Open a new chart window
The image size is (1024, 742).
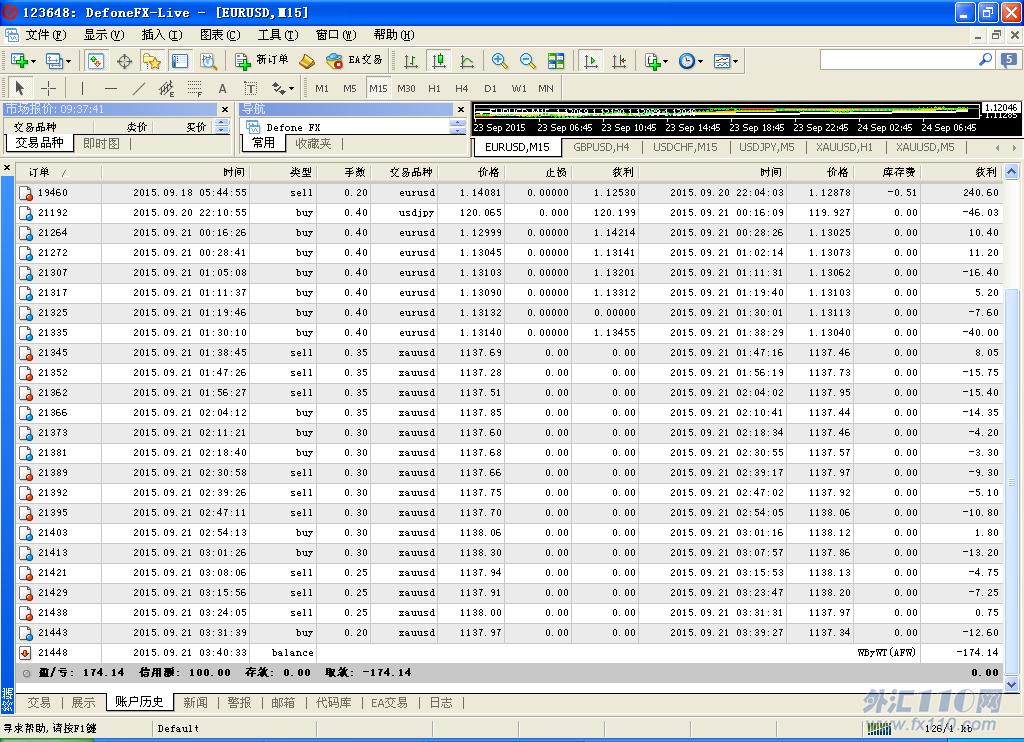coord(19,61)
